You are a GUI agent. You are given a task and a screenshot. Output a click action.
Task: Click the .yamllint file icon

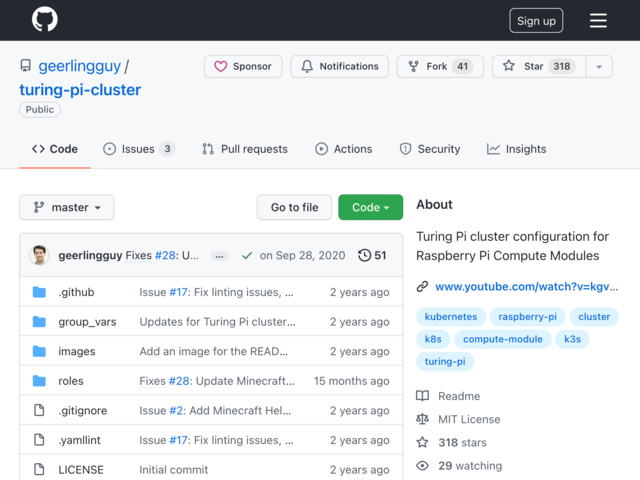pyautogui.click(x=39, y=440)
